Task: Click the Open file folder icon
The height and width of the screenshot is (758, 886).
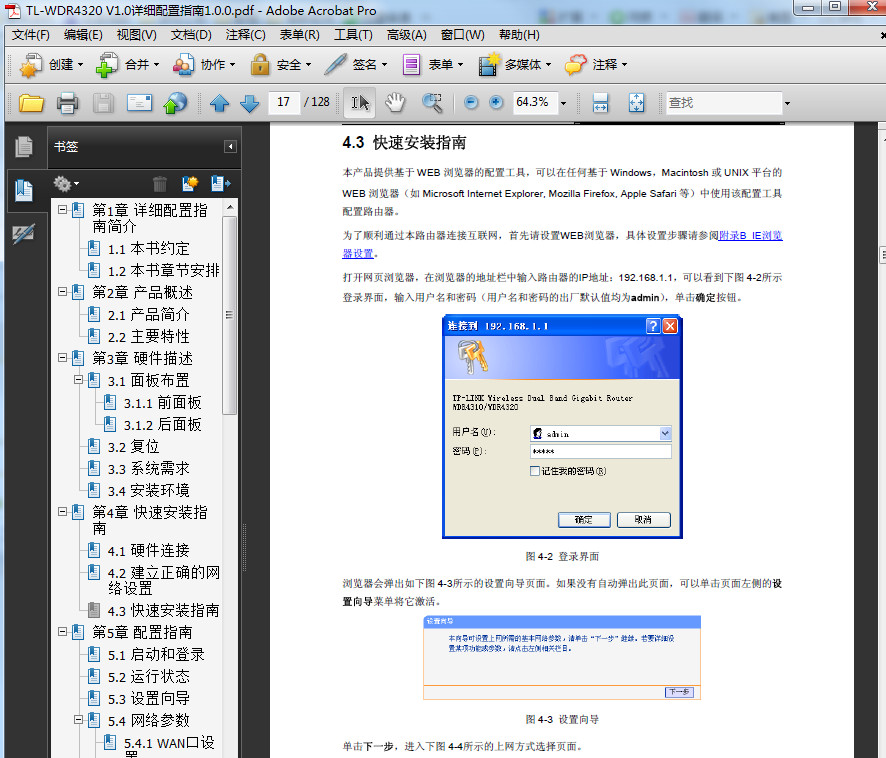Action: coord(30,102)
